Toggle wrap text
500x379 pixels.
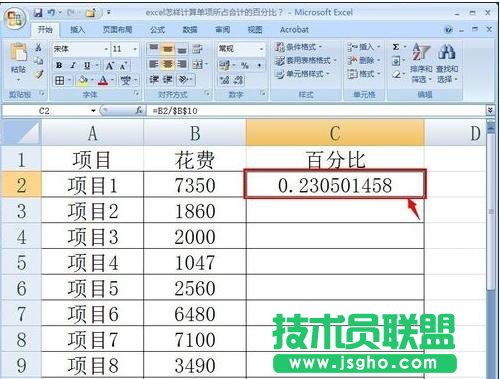[197, 49]
